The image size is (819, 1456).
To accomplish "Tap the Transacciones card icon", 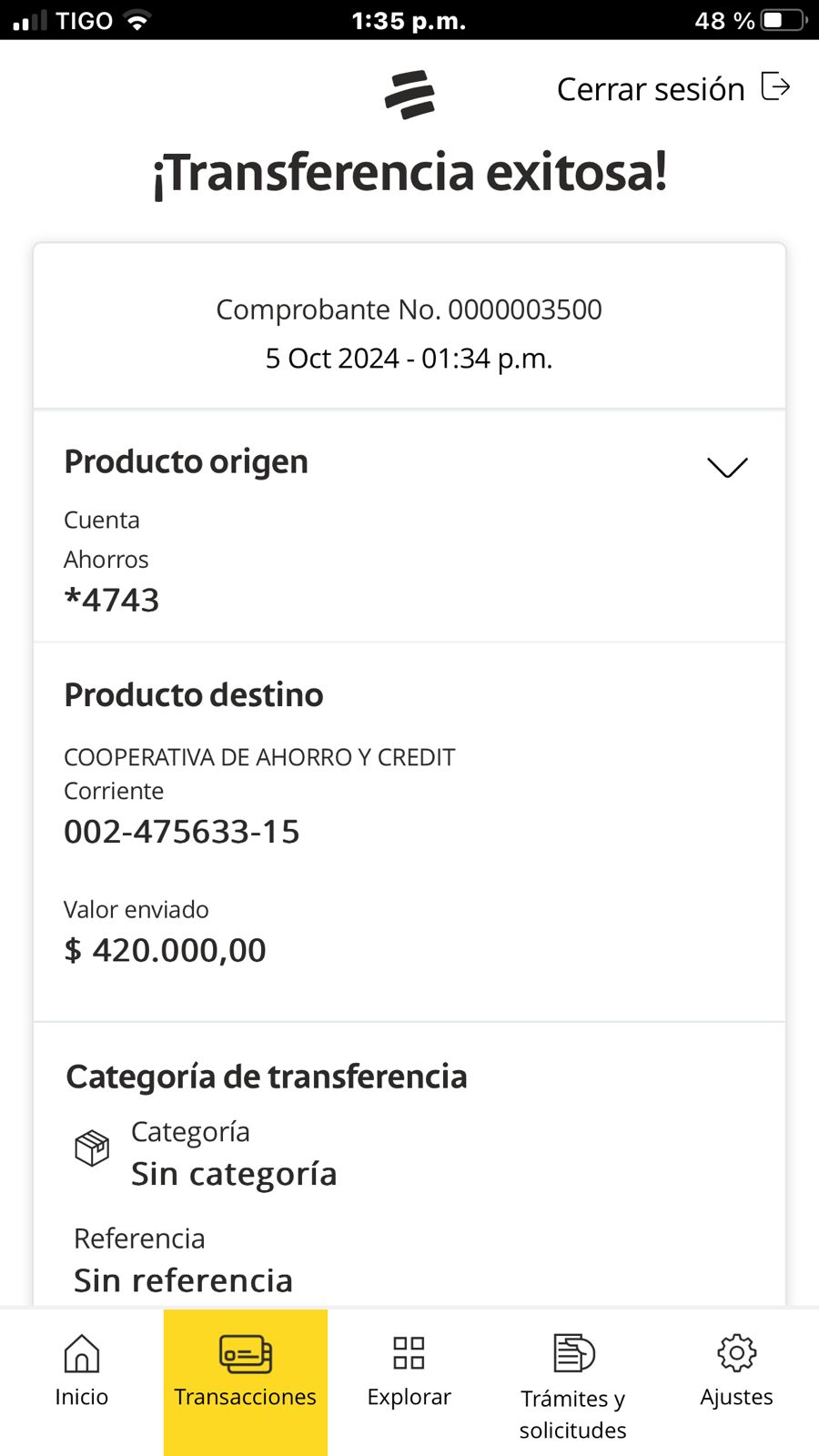I will [246, 1353].
